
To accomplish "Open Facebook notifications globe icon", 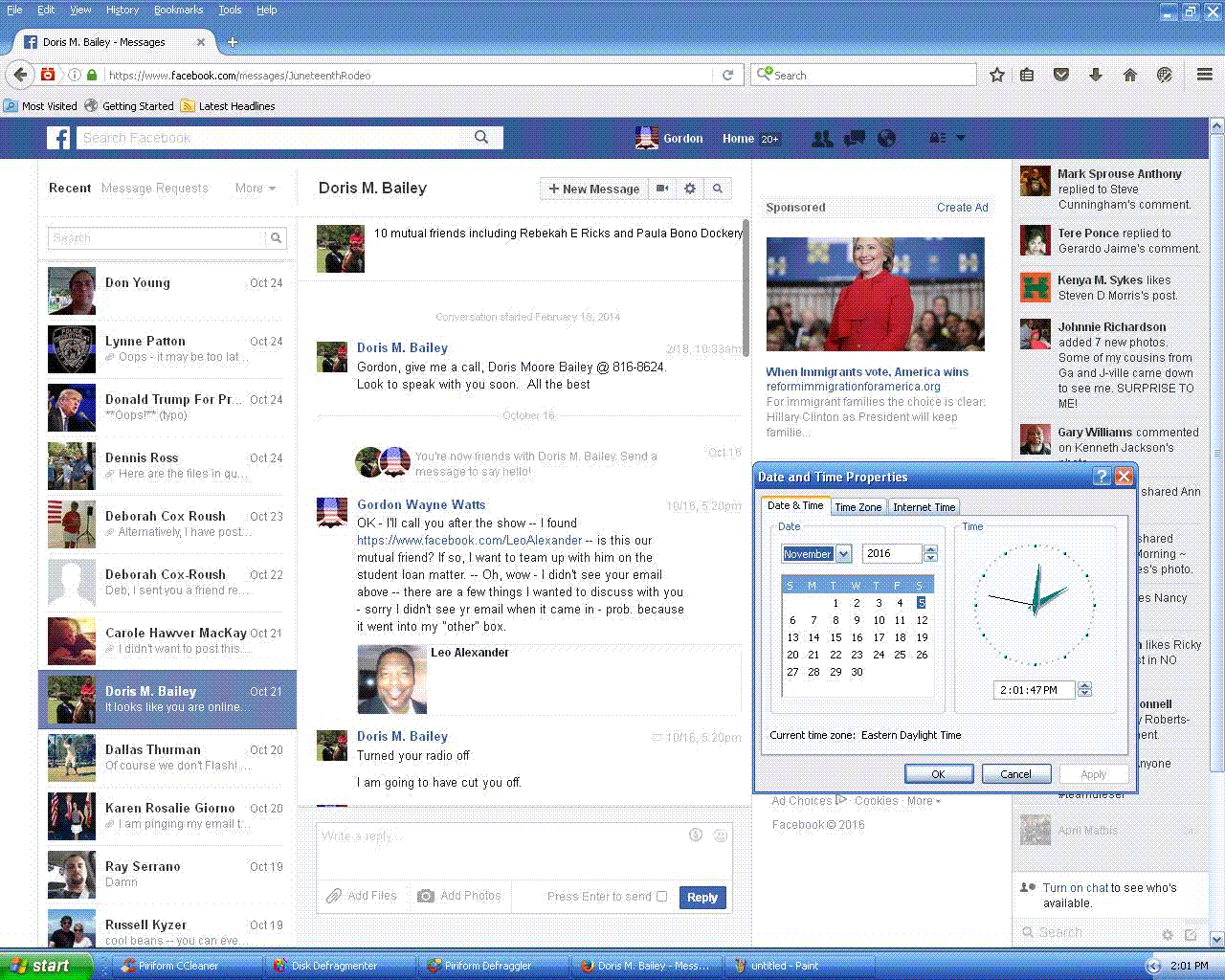I will point(887,139).
